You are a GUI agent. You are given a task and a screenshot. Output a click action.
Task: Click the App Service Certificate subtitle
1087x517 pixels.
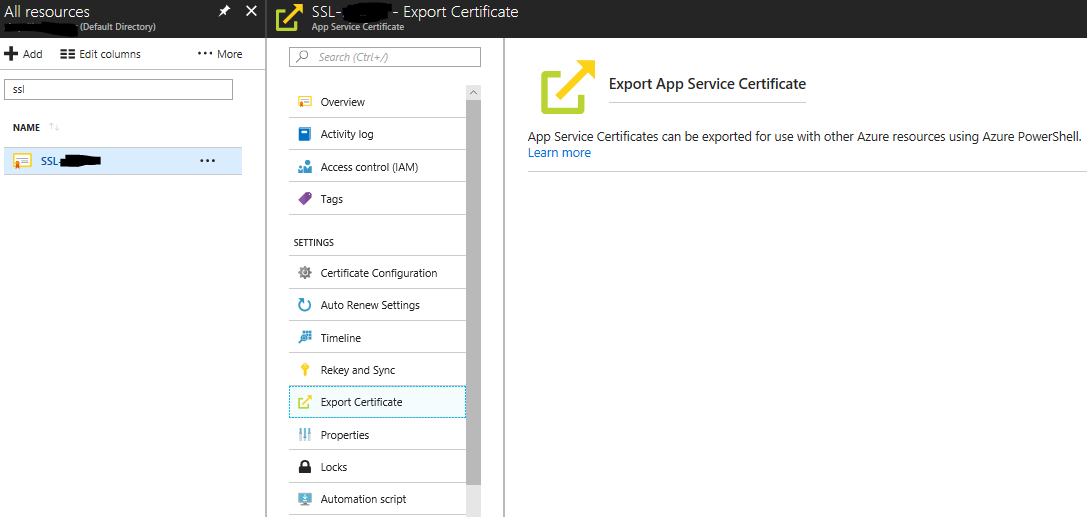pyautogui.click(x=358, y=27)
